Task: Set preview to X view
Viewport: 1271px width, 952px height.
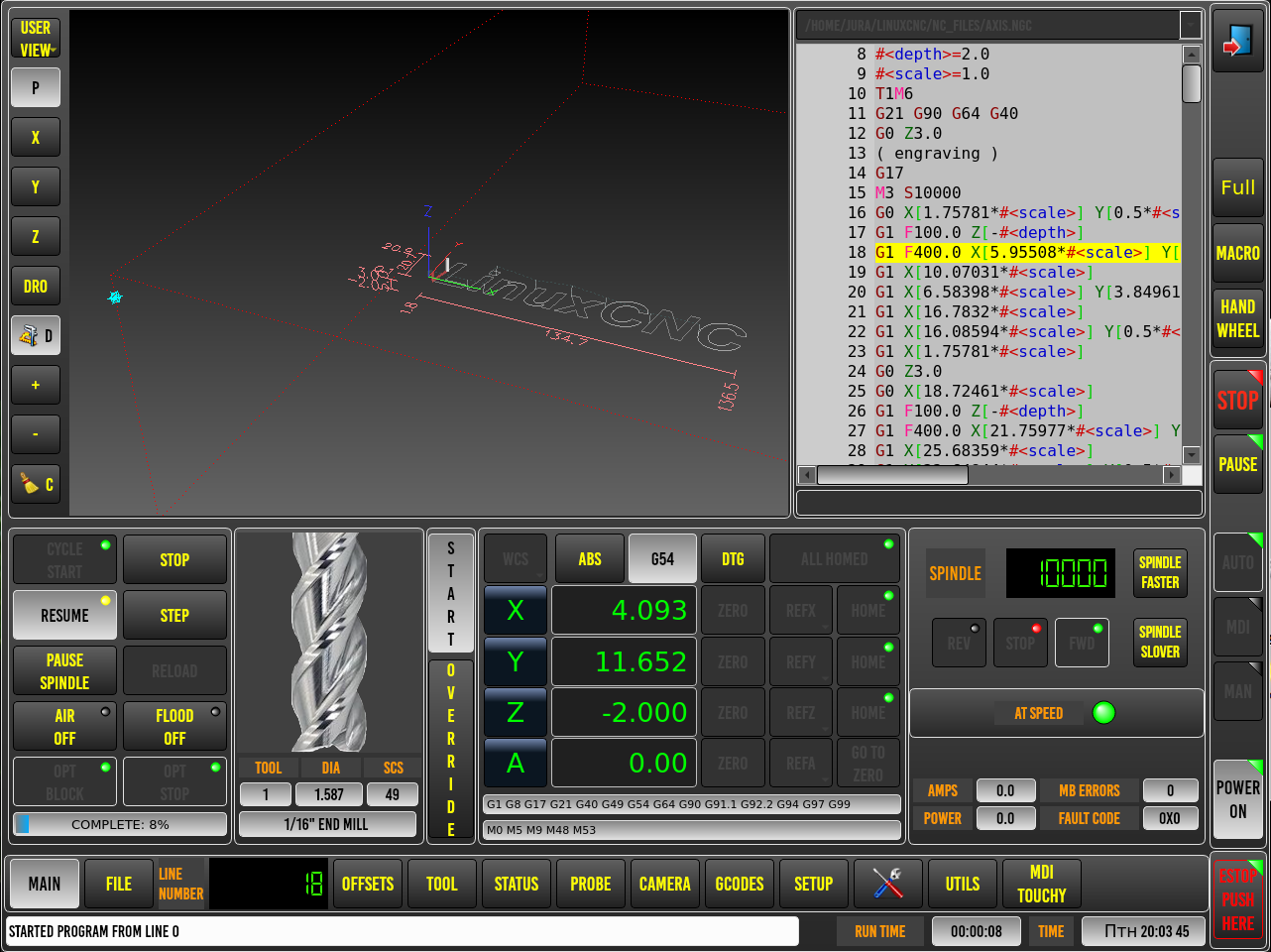Action: 36,137
